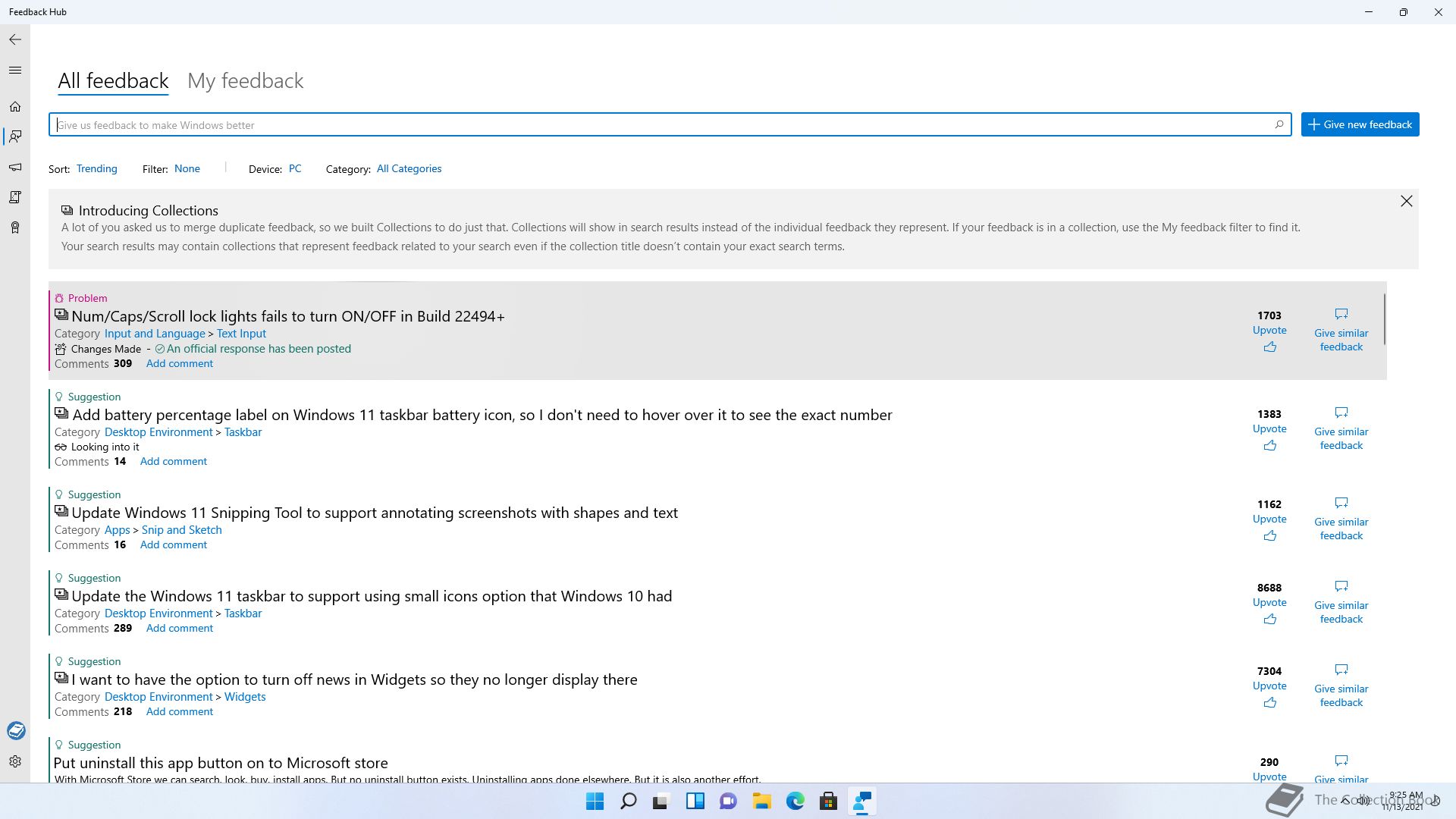Open Chat from taskbar
Screen dimensions: 1456x819
[728, 802]
